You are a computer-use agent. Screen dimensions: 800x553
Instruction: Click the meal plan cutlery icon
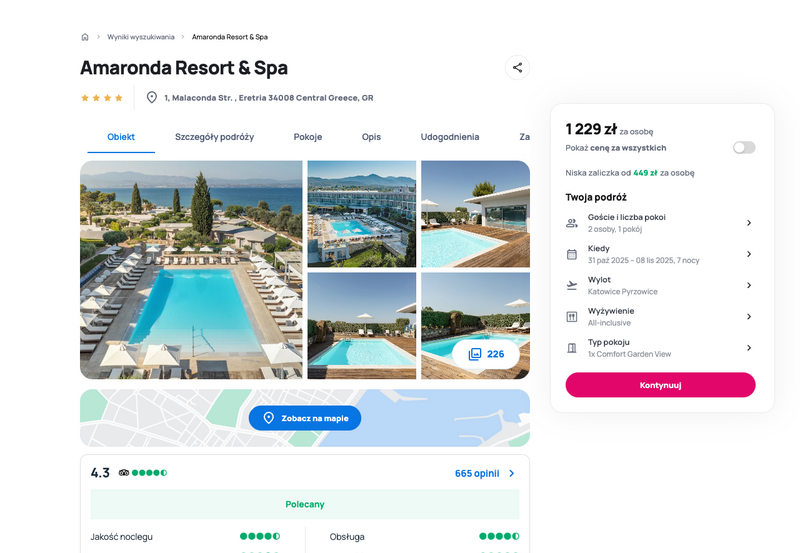(x=572, y=317)
